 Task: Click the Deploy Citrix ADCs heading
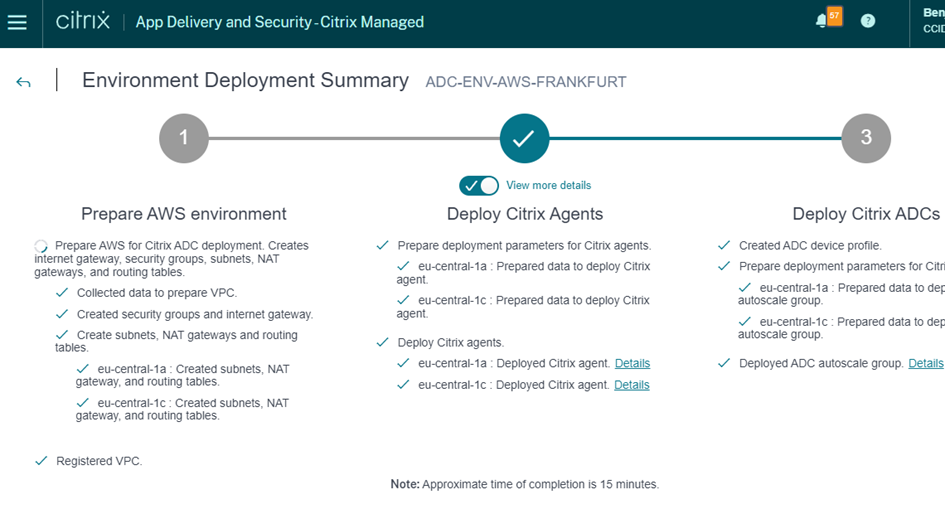(866, 214)
